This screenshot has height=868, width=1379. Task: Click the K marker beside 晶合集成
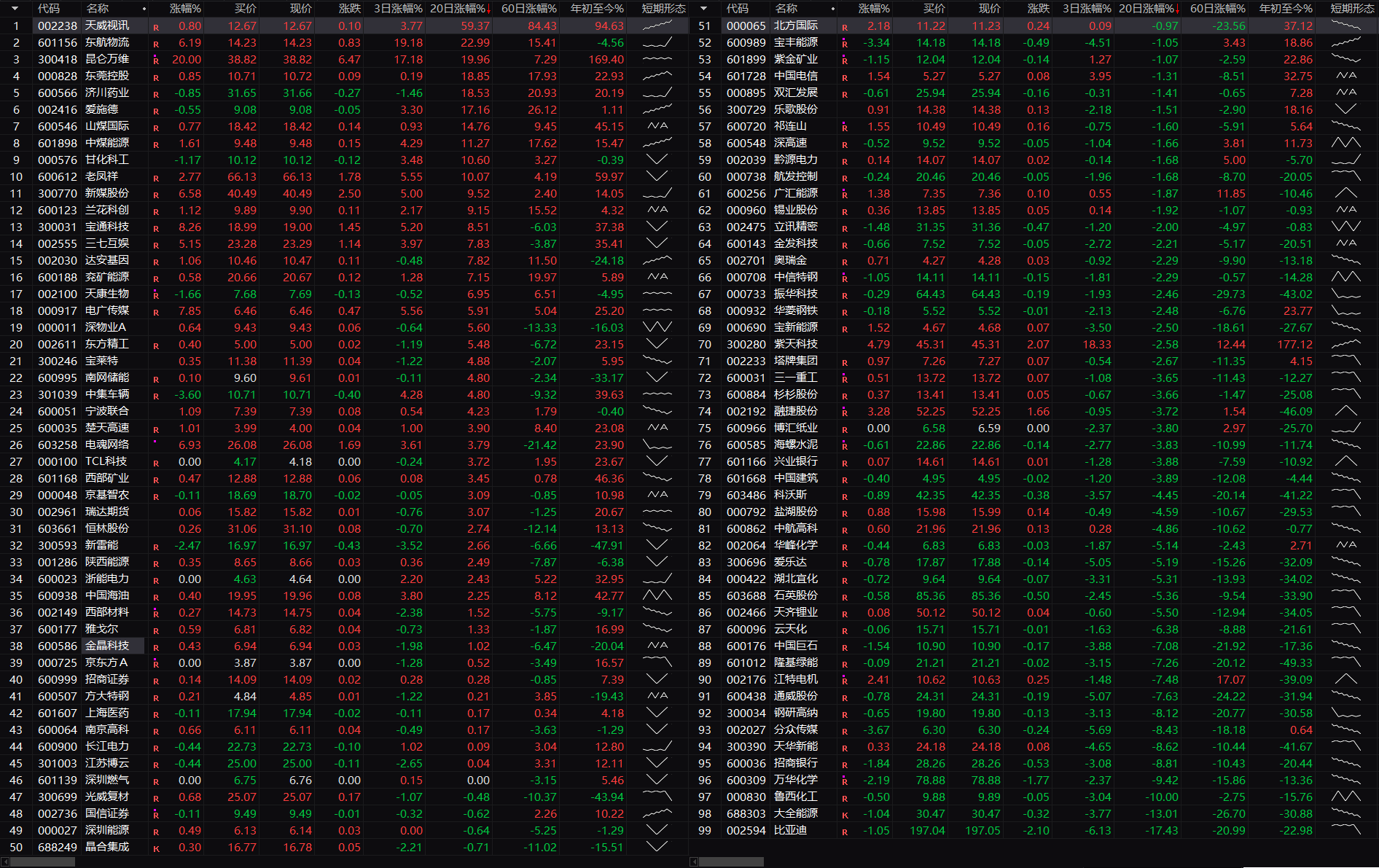click(x=156, y=848)
